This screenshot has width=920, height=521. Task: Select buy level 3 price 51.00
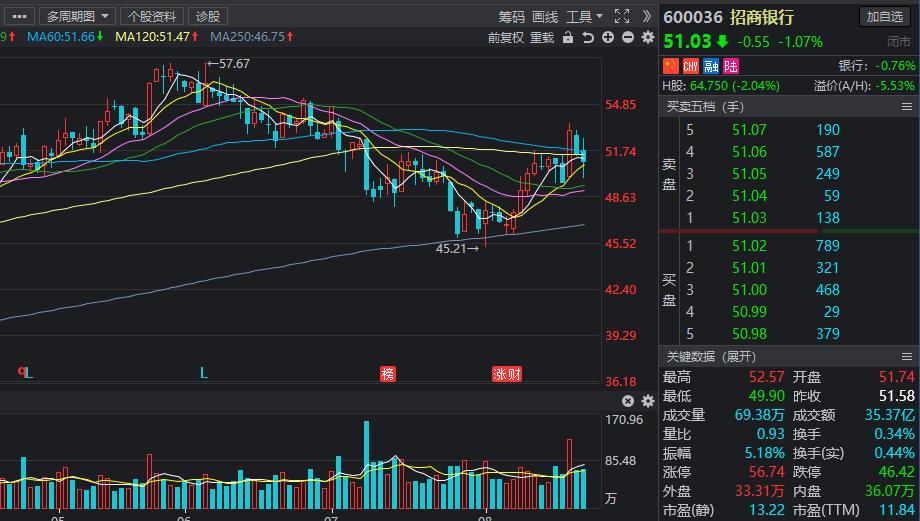pos(749,290)
